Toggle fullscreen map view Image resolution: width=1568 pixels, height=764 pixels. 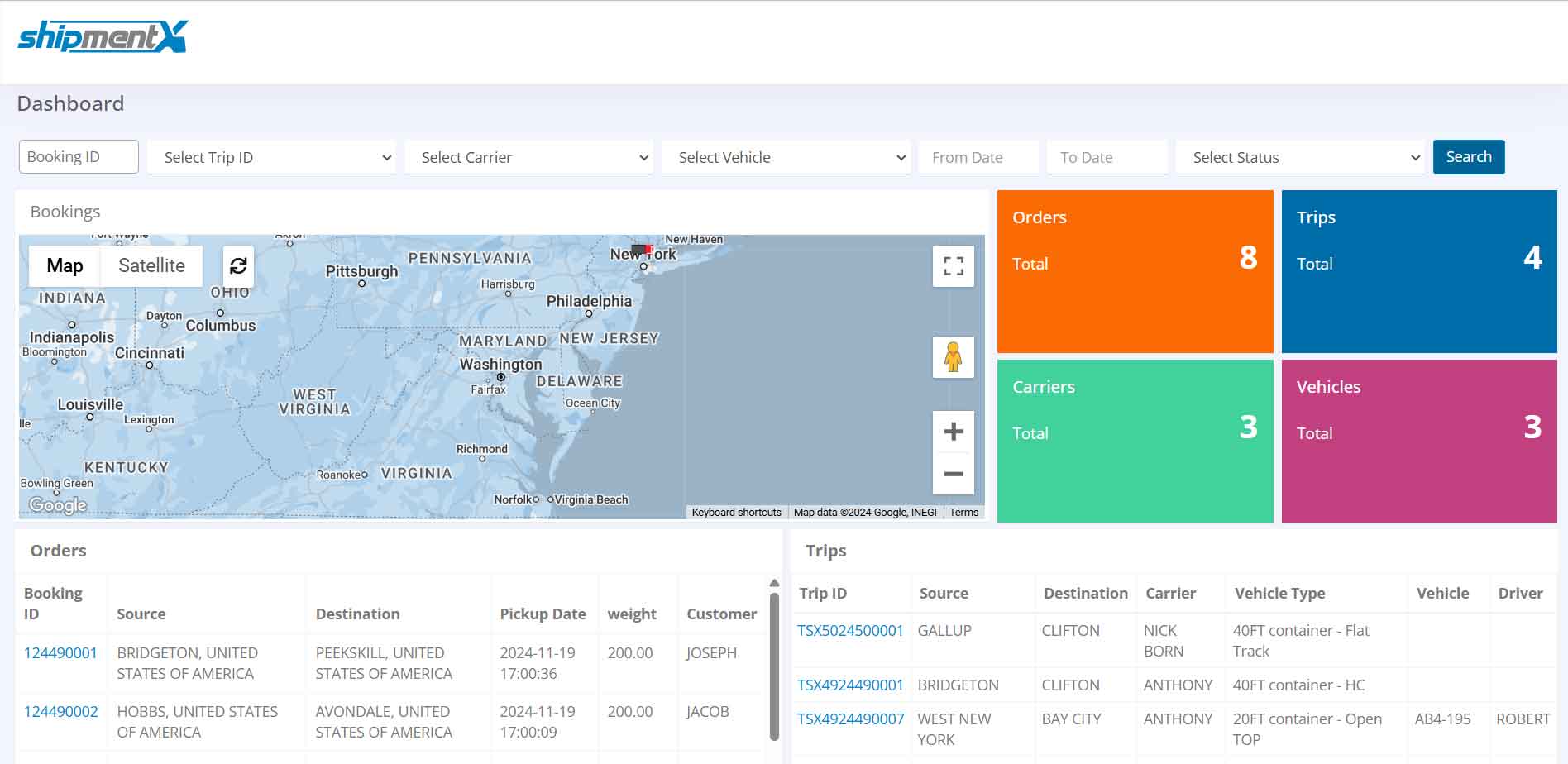click(x=953, y=266)
